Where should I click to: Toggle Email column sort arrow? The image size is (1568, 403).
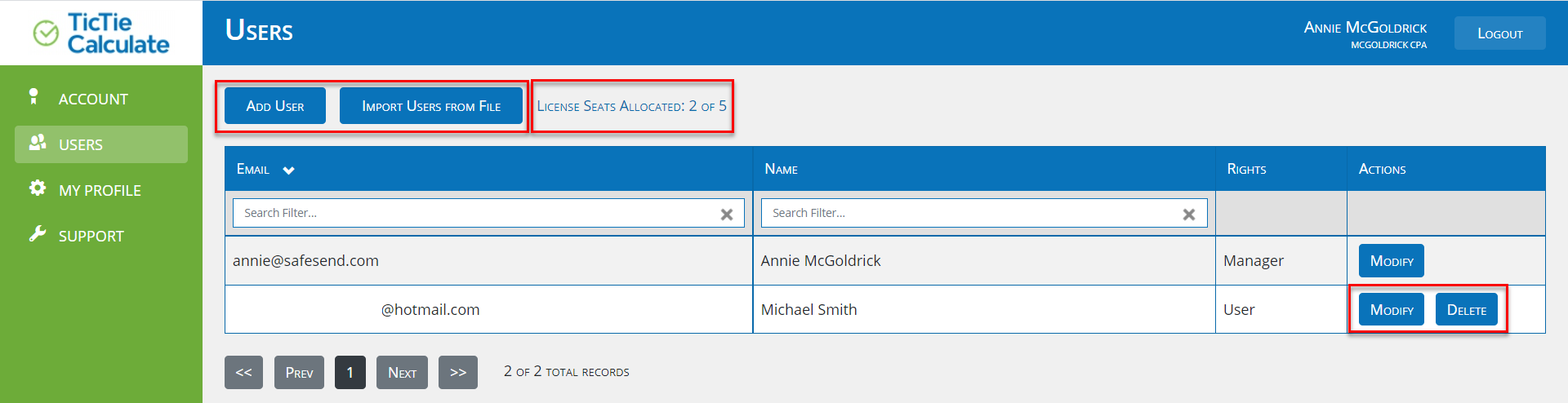click(288, 170)
